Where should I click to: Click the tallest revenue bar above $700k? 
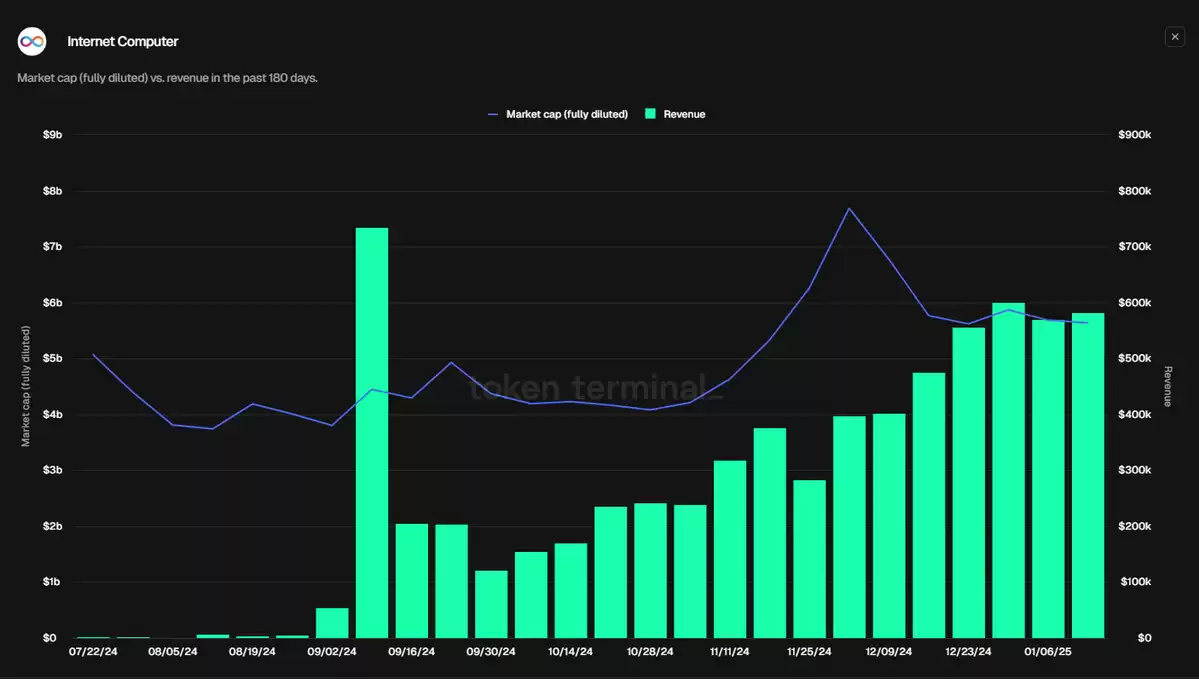coord(372,433)
